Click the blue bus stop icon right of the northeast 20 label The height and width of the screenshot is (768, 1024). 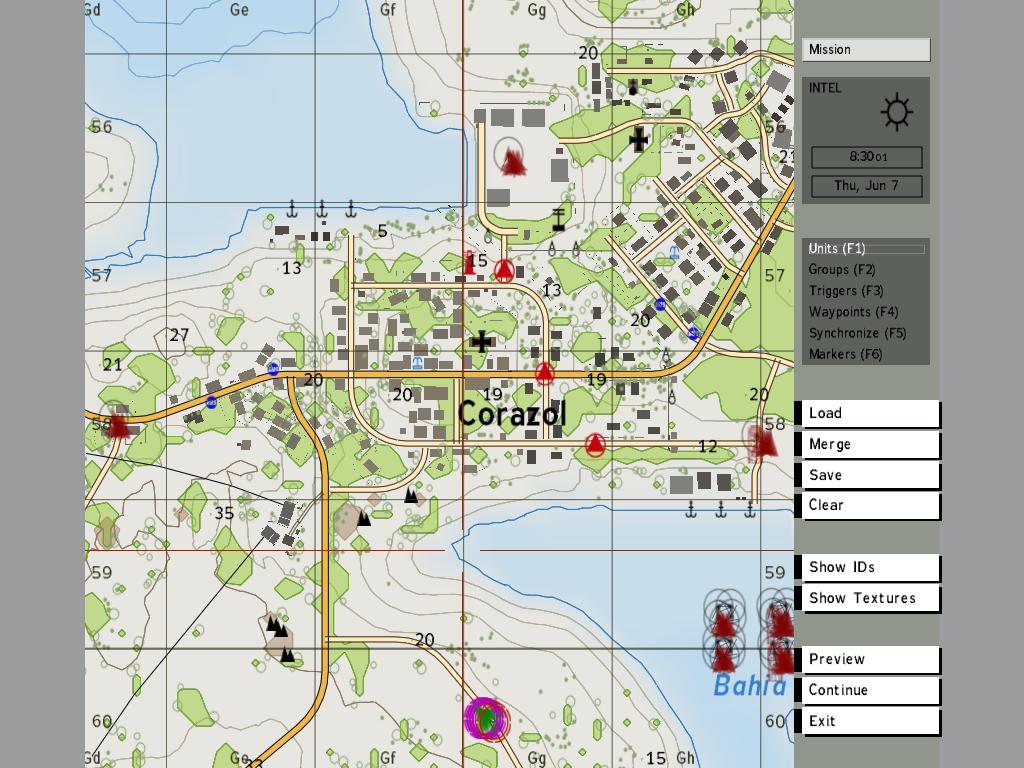[x=660, y=304]
